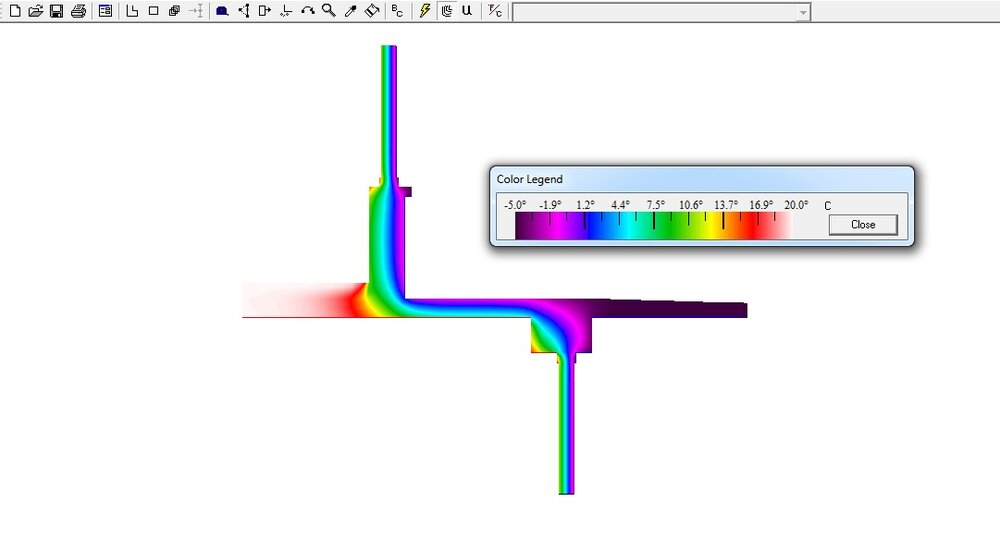Save the model with the floppy disk icon
The image size is (1000, 551).
56,11
